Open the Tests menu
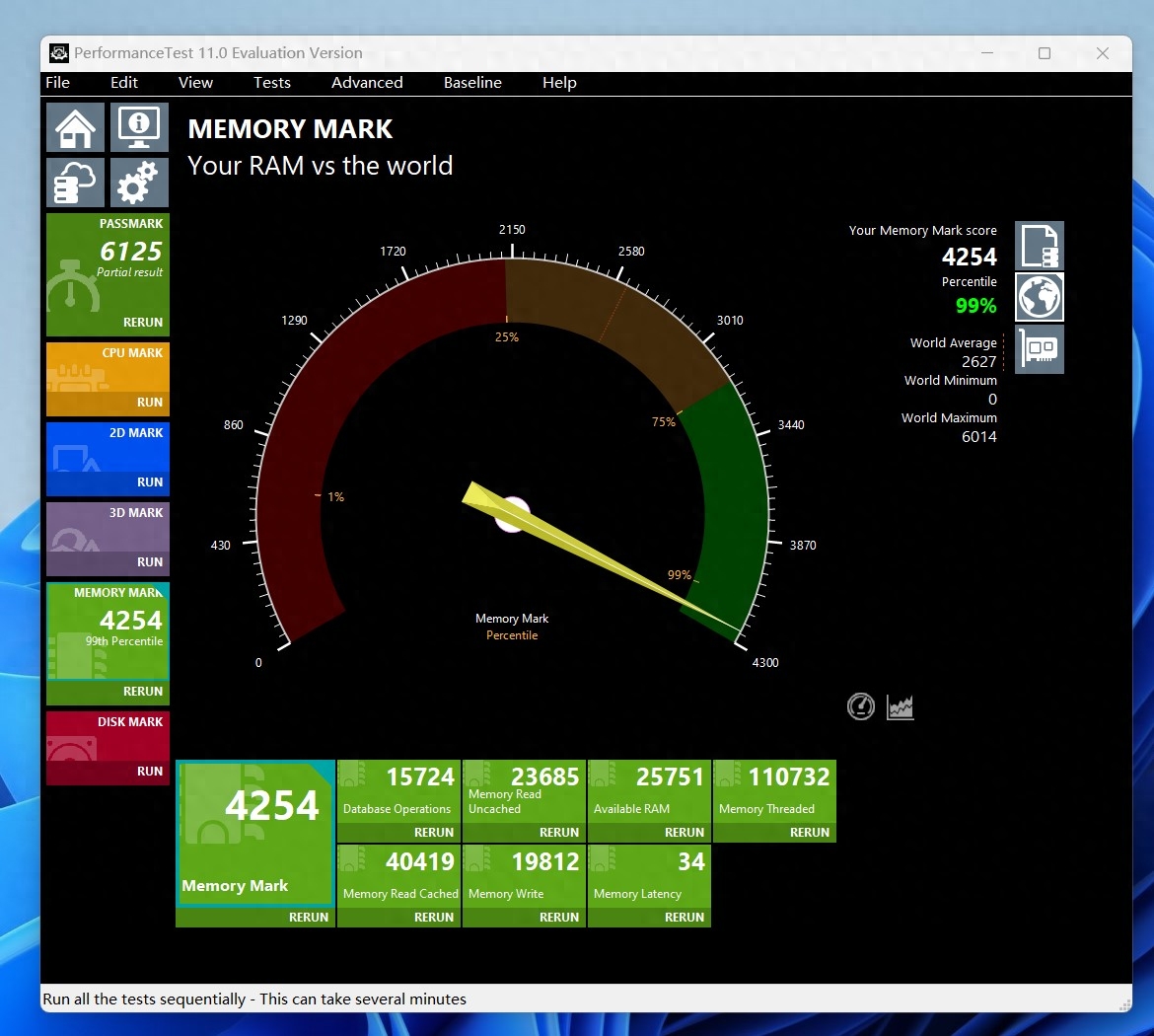Image resolution: width=1154 pixels, height=1036 pixels. (272, 83)
